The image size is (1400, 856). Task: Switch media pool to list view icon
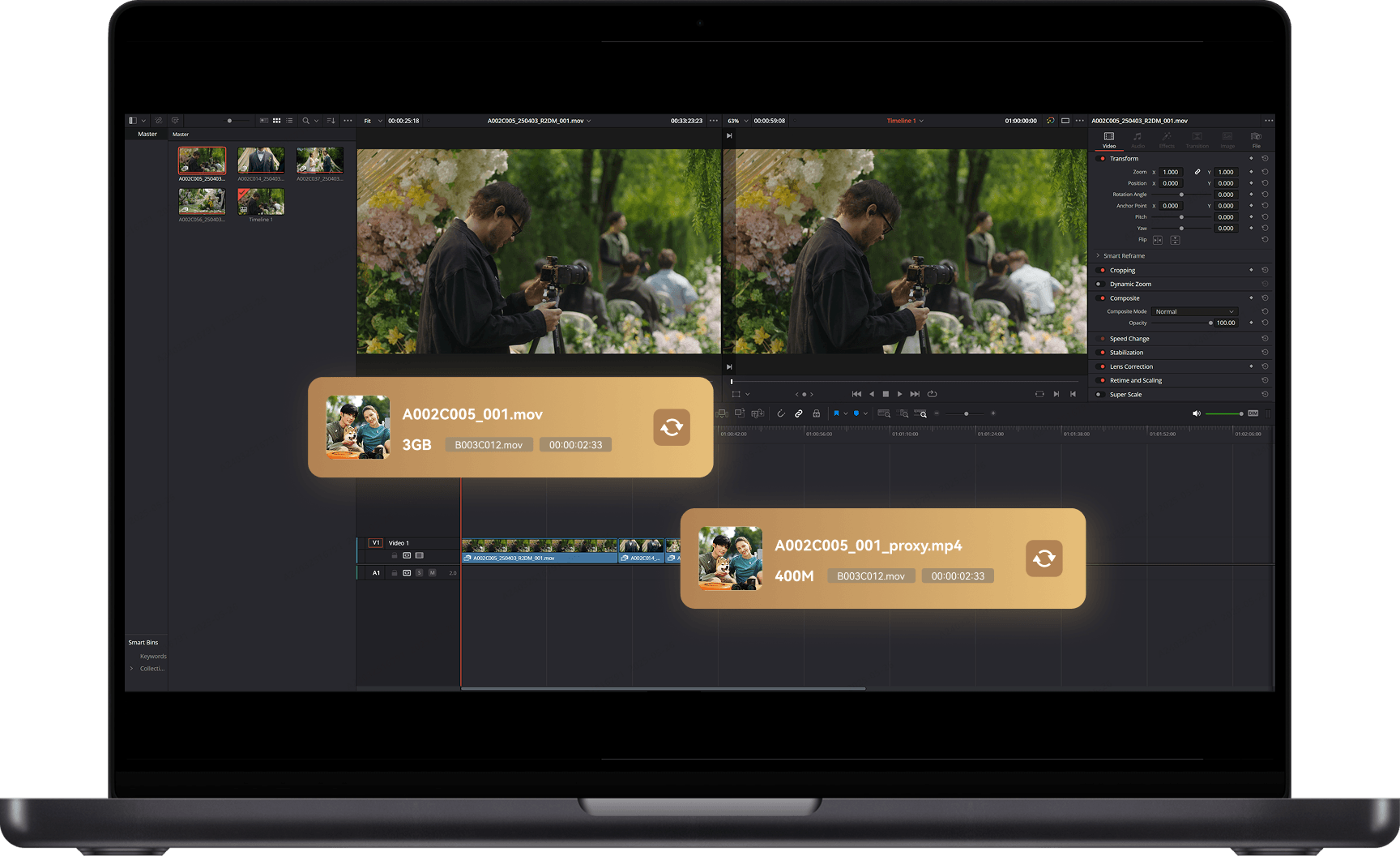point(290,121)
